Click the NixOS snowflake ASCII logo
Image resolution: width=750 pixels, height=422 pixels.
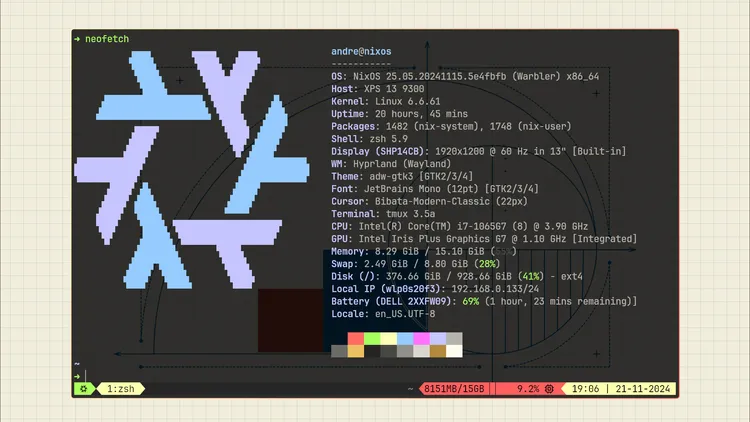[192, 170]
